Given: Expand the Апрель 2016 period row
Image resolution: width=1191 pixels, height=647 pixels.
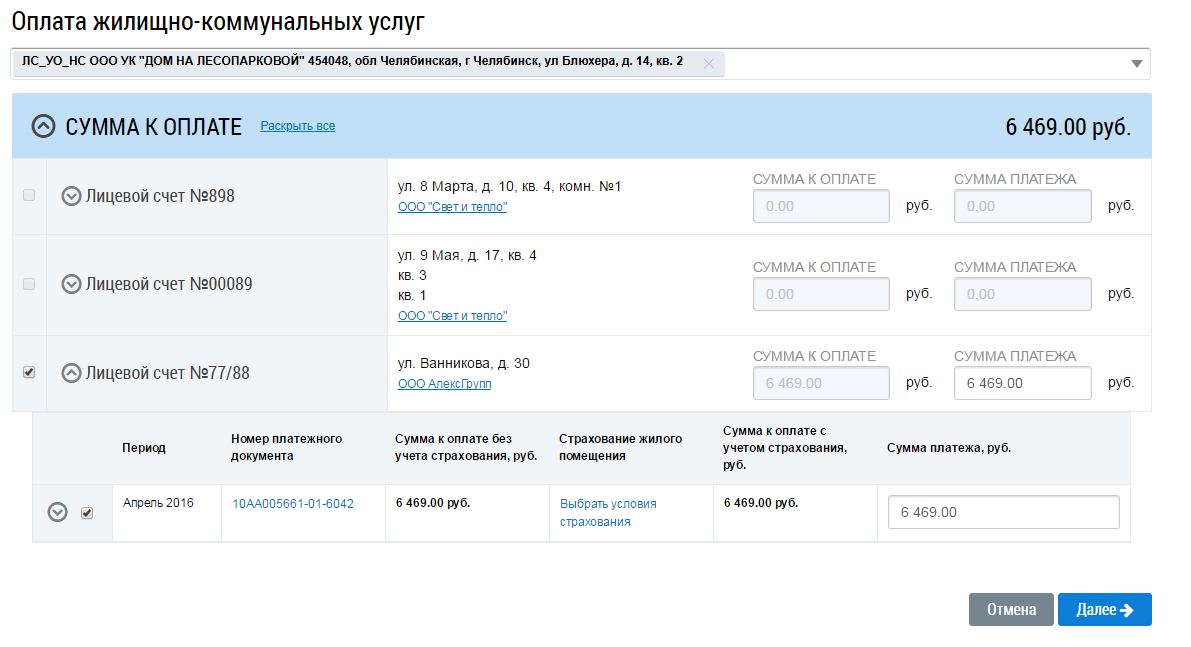Looking at the screenshot, I should pyautogui.click(x=58, y=512).
